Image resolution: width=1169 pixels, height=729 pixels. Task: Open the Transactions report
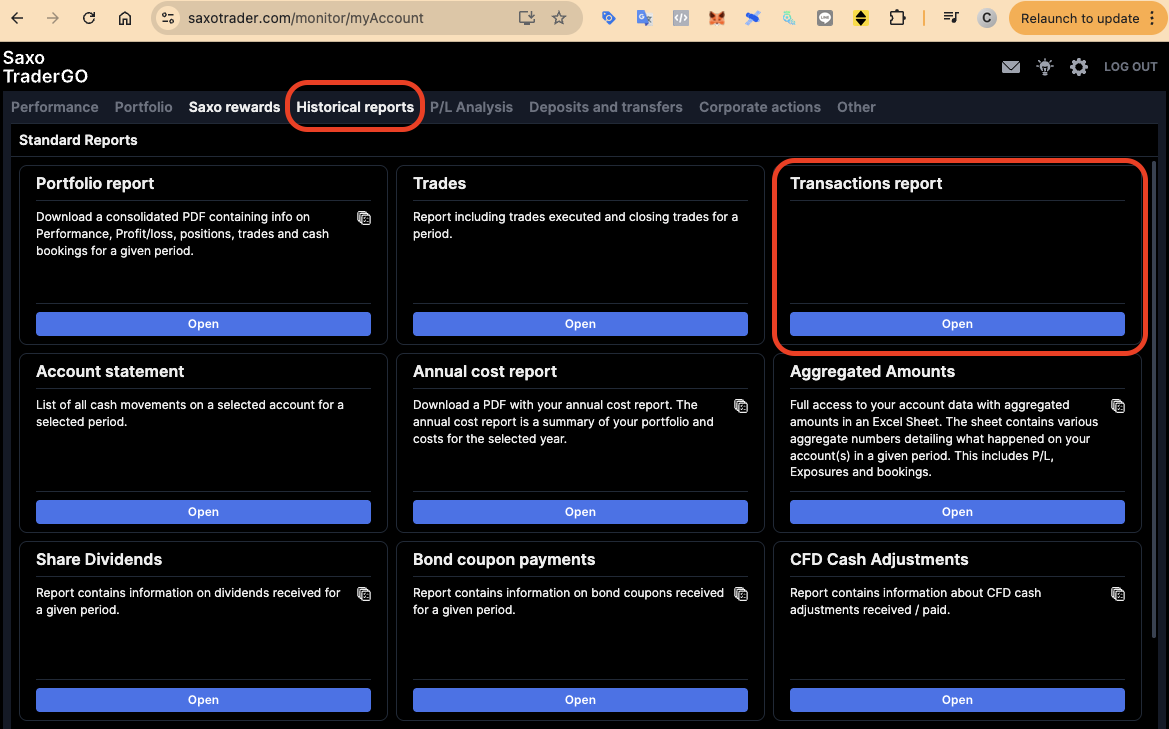pyautogui.click(x=957, y=324)
